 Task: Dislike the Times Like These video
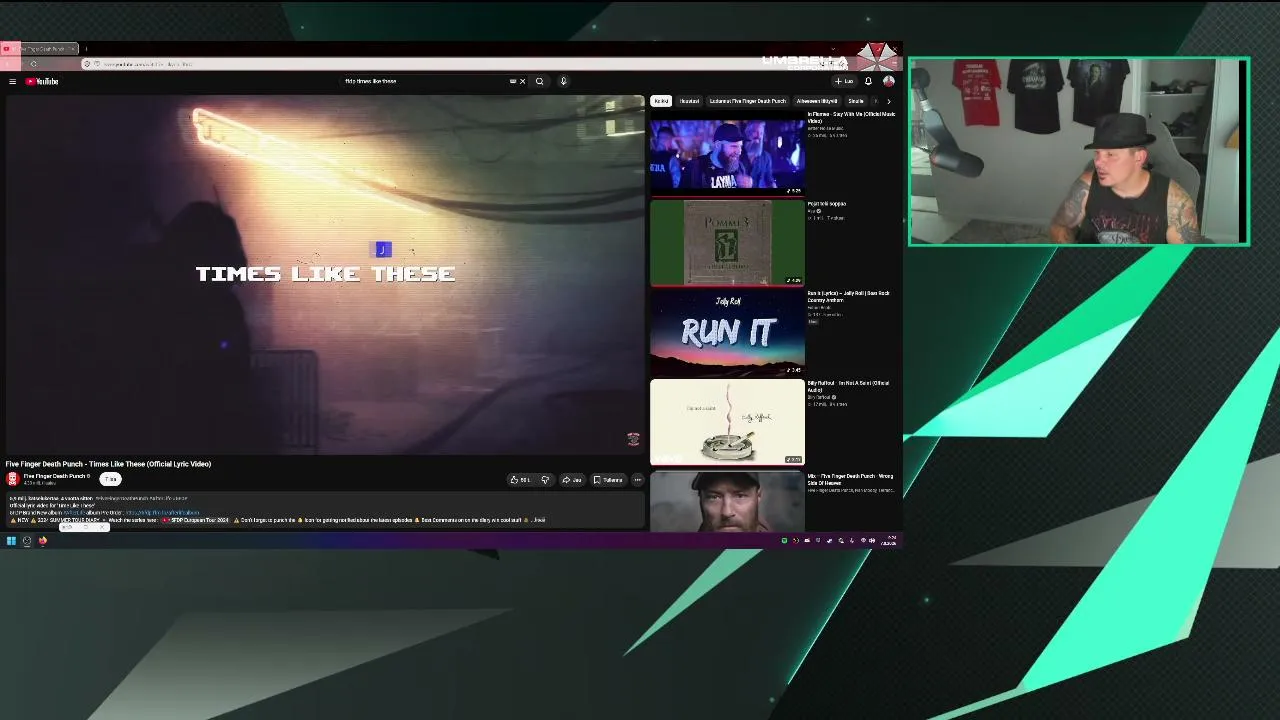point(545,480)
